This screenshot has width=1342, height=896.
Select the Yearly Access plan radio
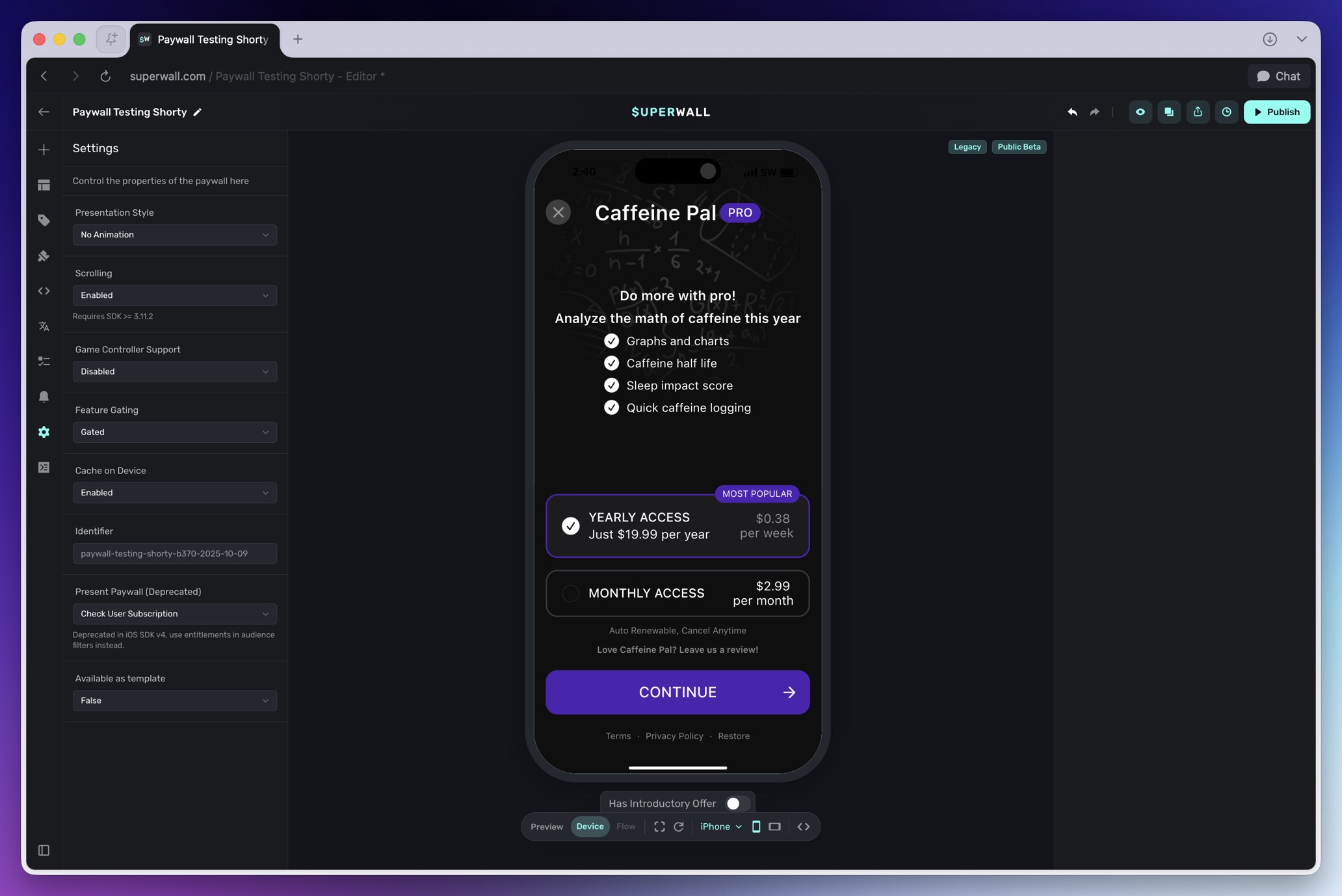[570, 525]
